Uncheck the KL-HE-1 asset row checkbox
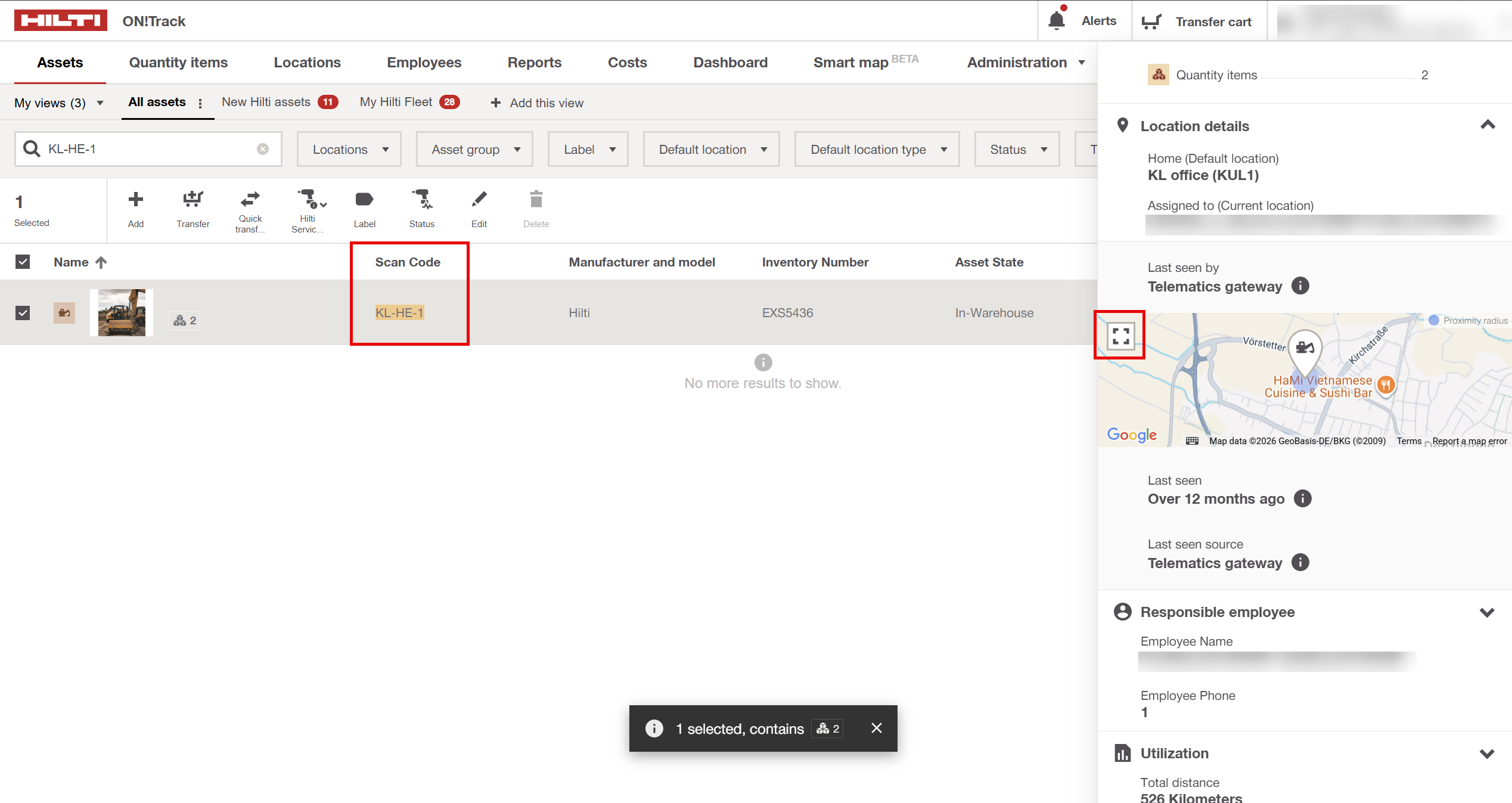This screenshot has width=1512, height=803. [23, 313]
